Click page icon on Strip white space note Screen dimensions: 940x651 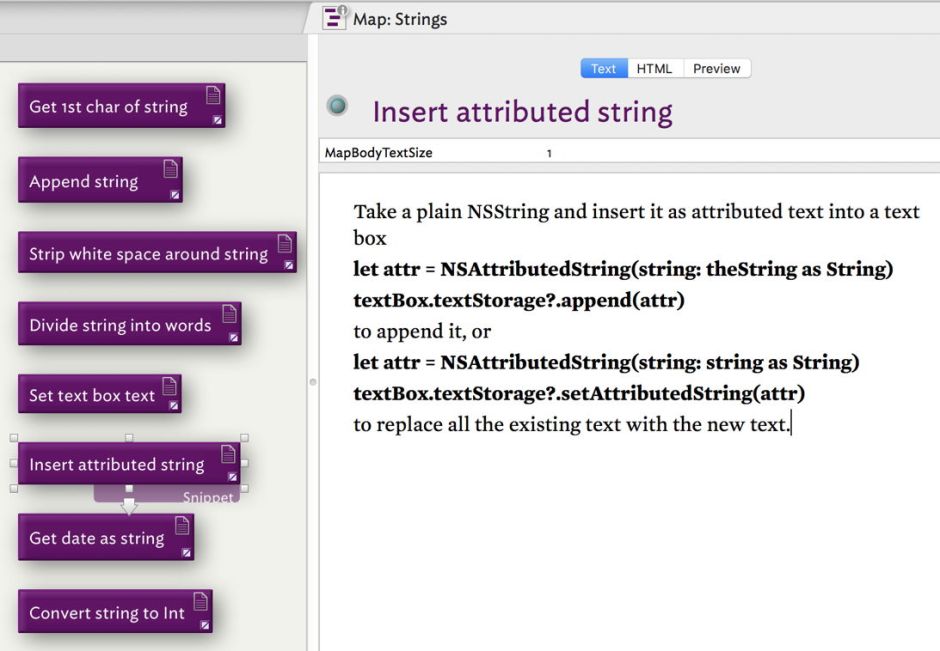[x=285, y=243]
